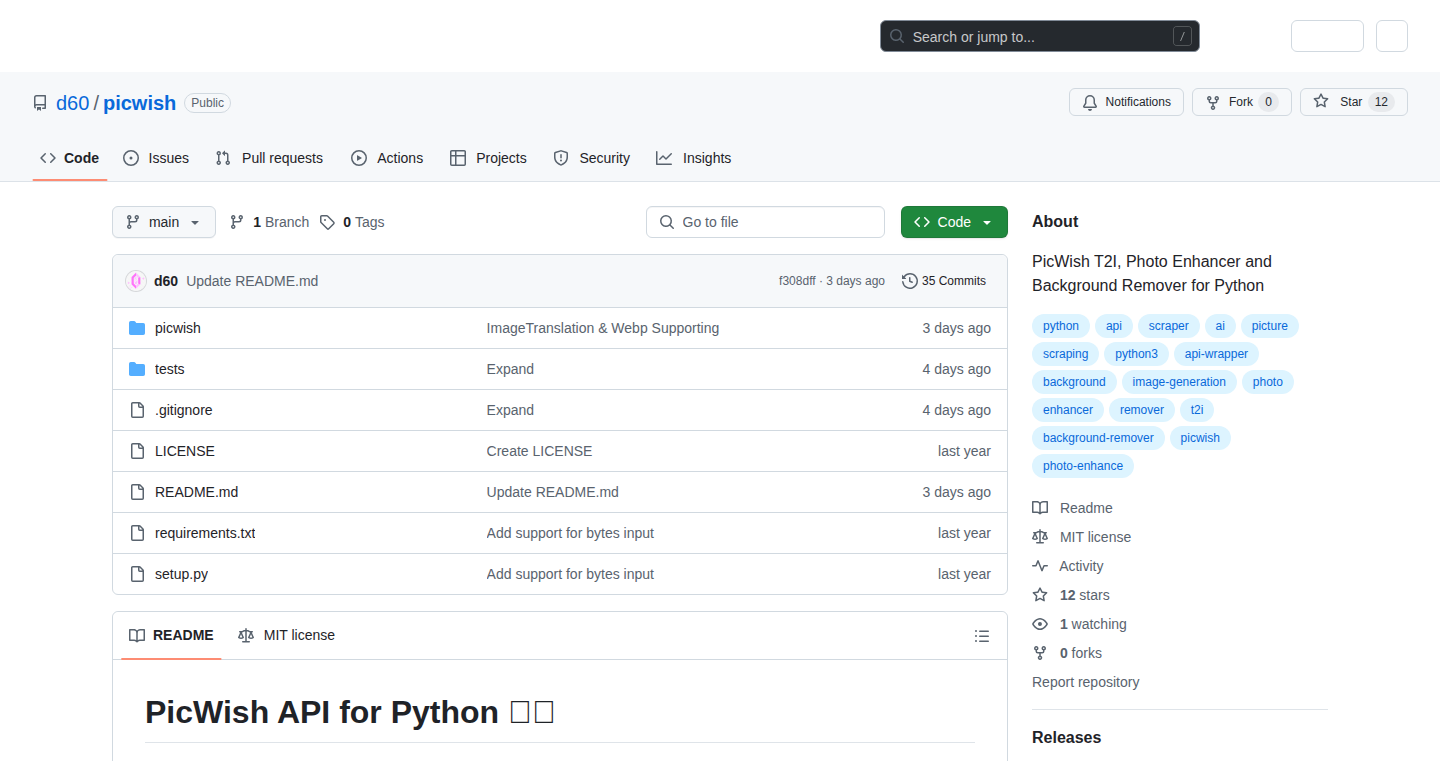Click the scale icon beside MIT license in About
This screenshot has width=1440, height=761.
[x=1040, y=537]
